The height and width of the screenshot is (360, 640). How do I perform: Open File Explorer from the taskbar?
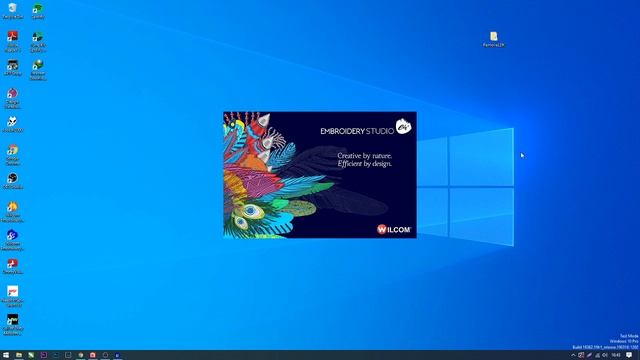pyautogui.click(x=19, y=355)
